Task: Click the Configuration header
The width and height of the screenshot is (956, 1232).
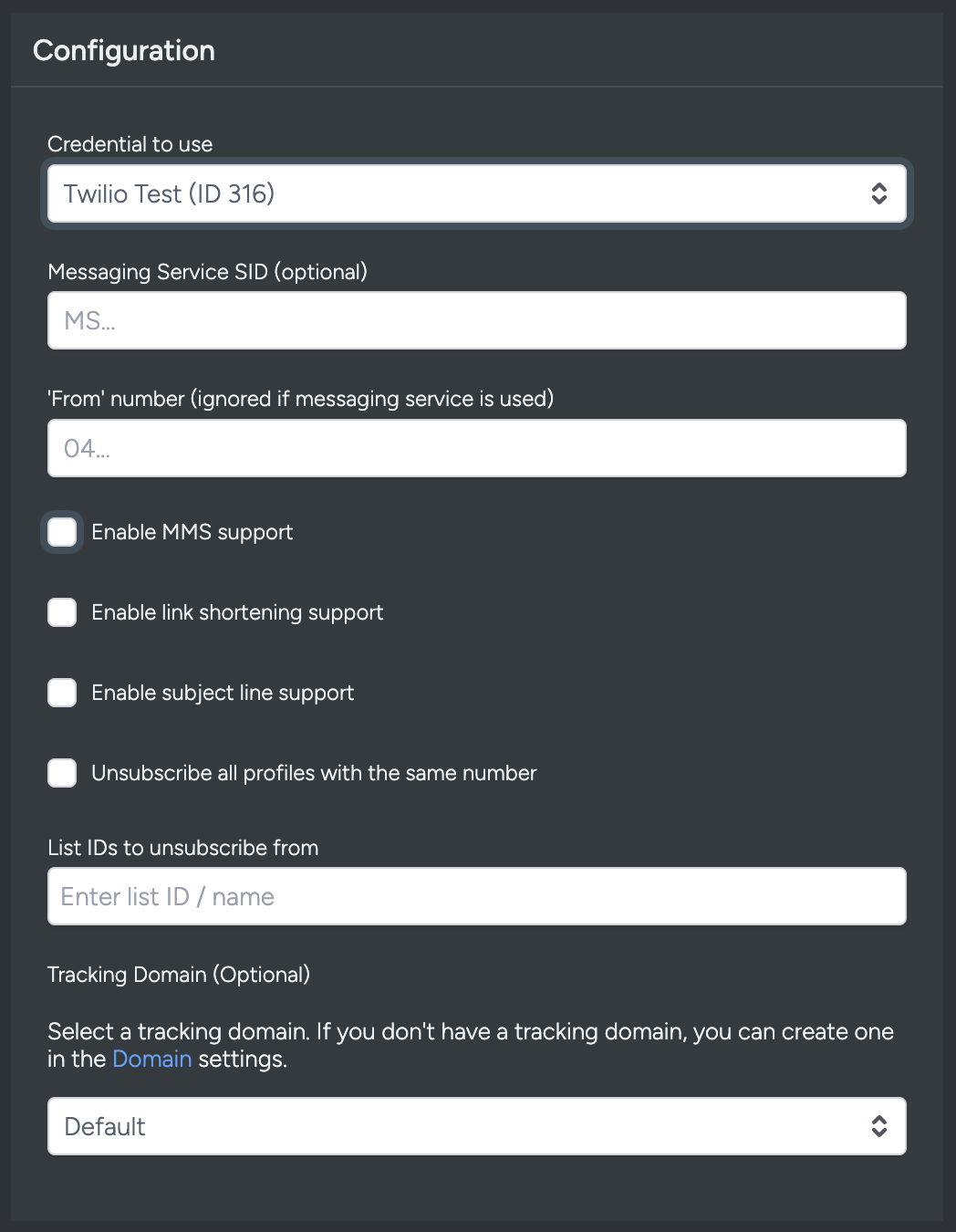Action: 124,50
